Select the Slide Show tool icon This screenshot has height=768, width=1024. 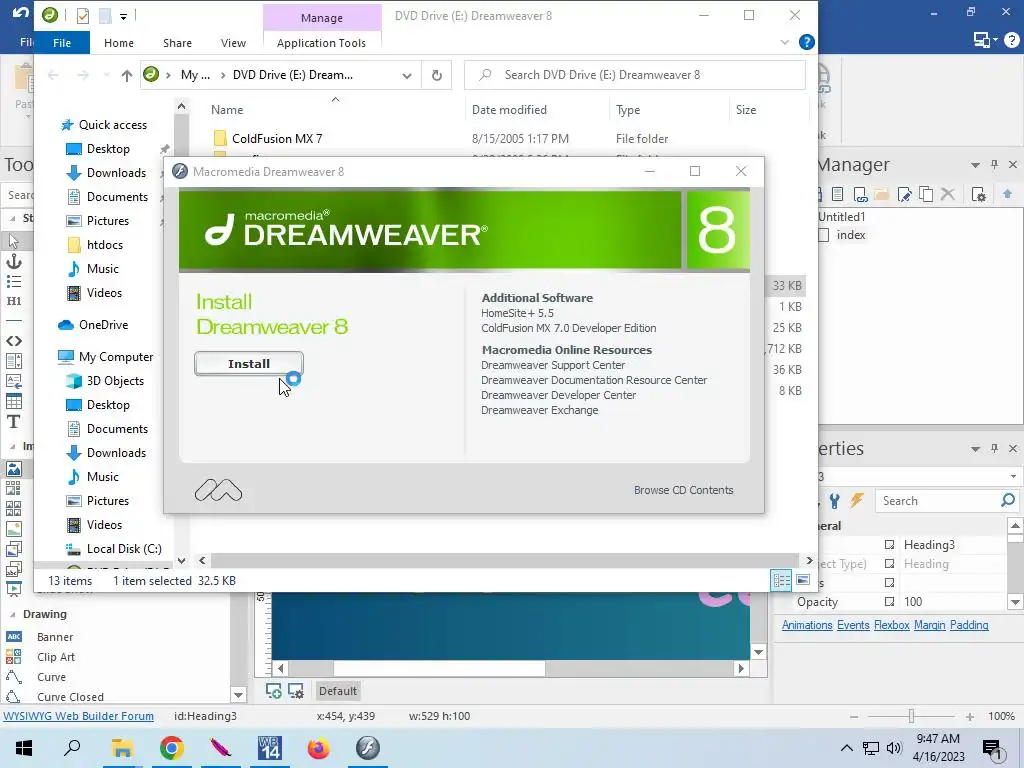point(14,588)
